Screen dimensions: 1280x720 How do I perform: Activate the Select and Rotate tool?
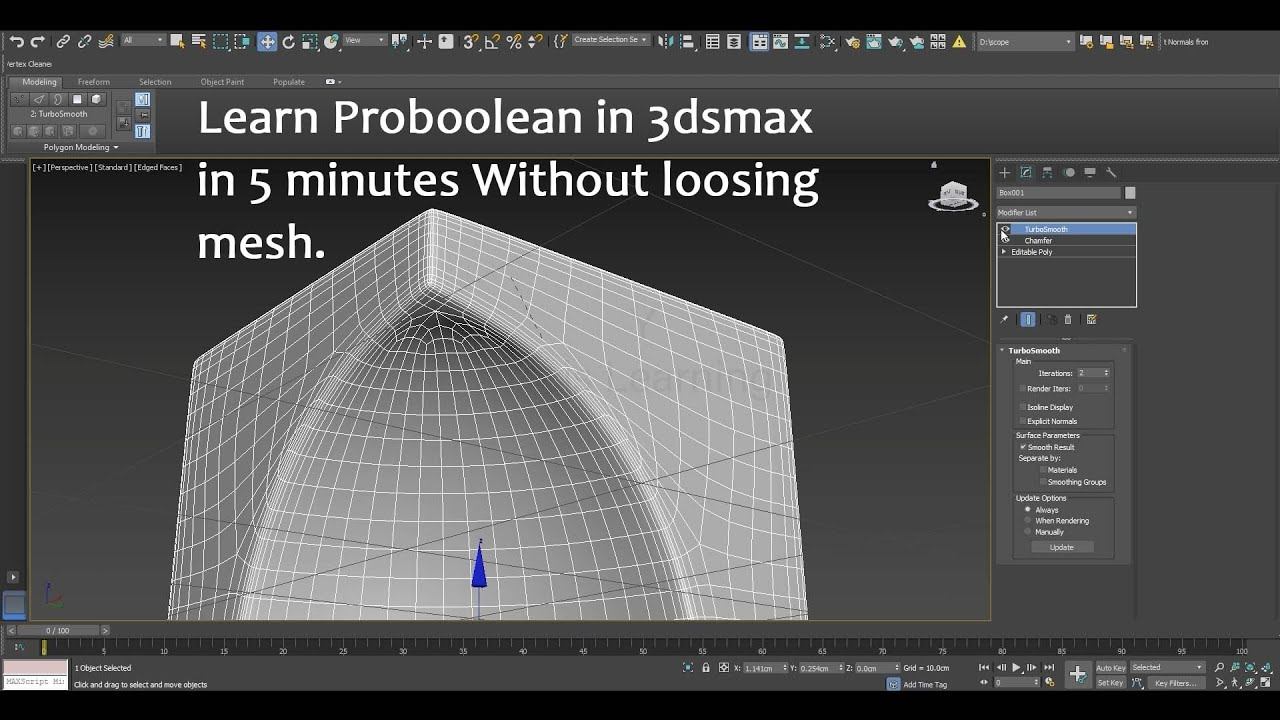289,41
